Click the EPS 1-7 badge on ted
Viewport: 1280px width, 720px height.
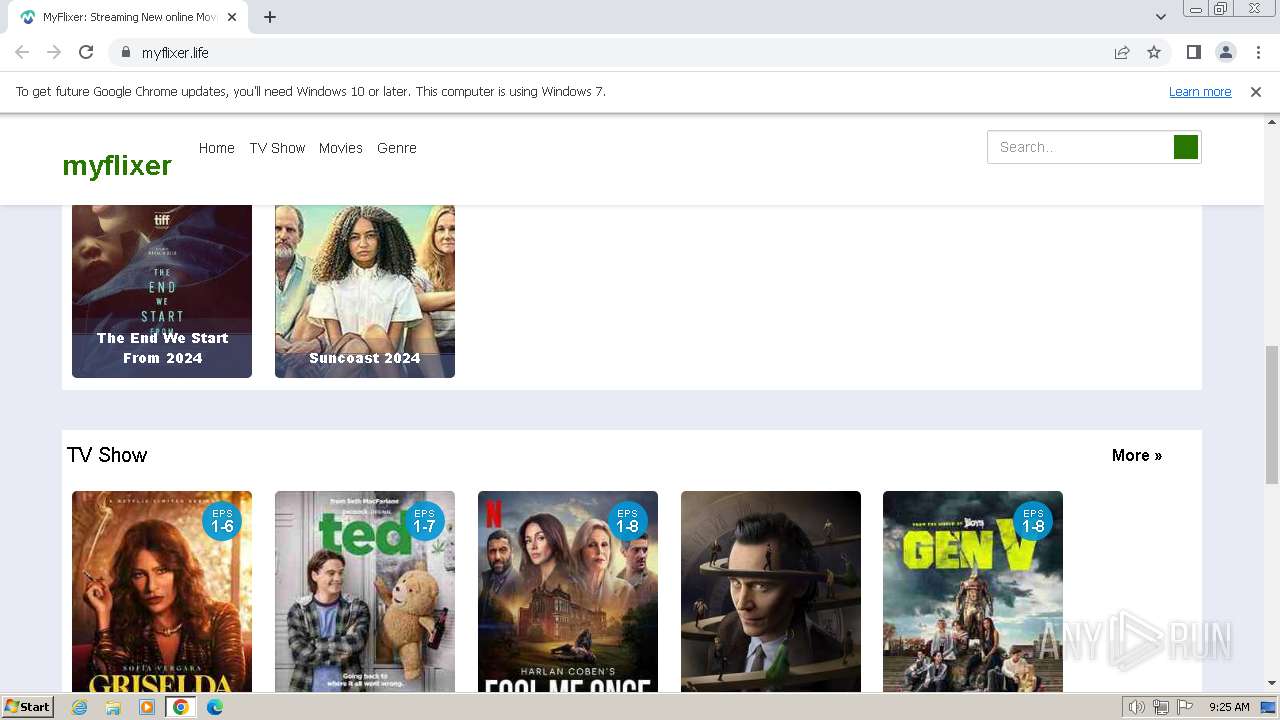pos(425,521)
